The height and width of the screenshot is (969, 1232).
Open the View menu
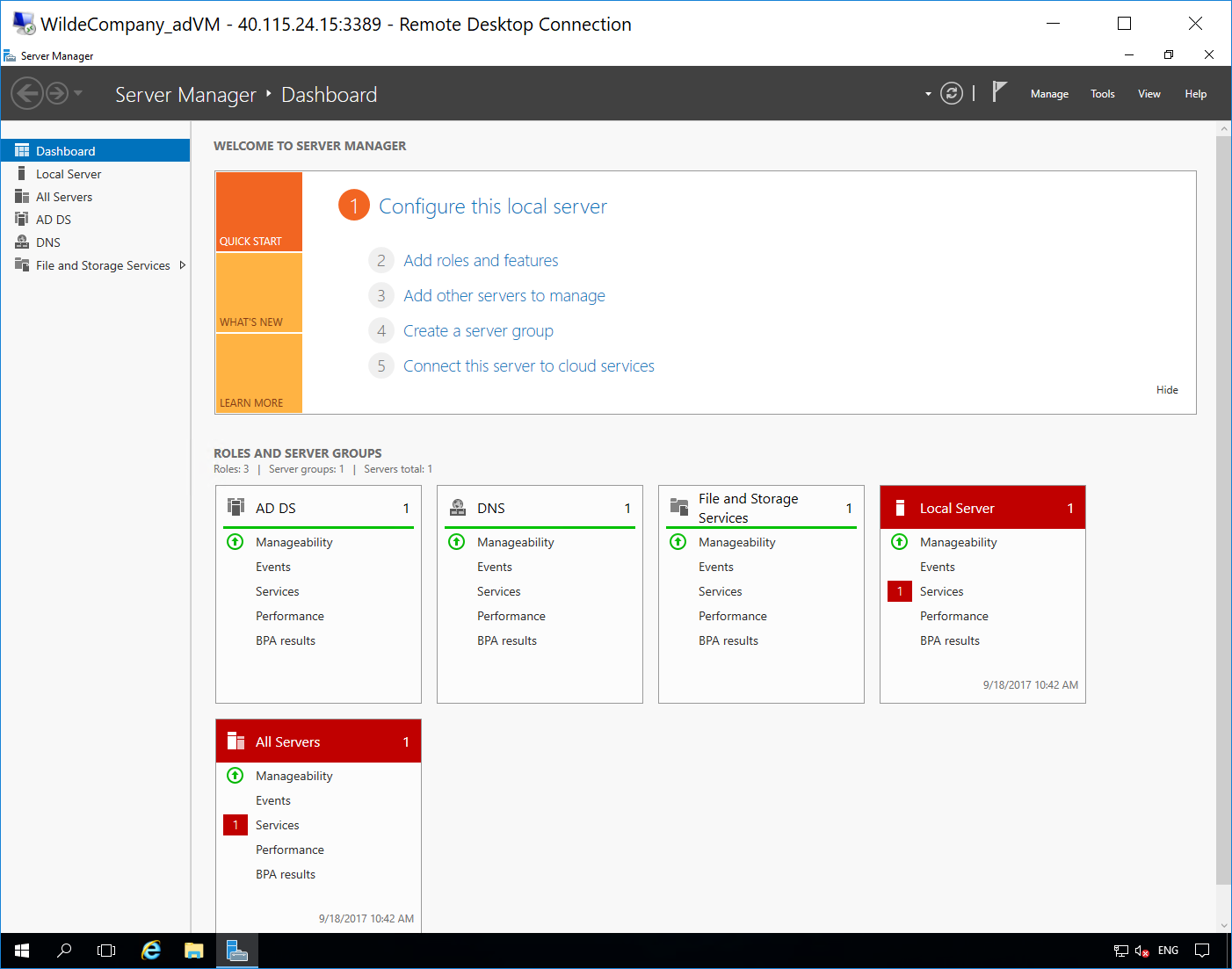coord(1149,94)
